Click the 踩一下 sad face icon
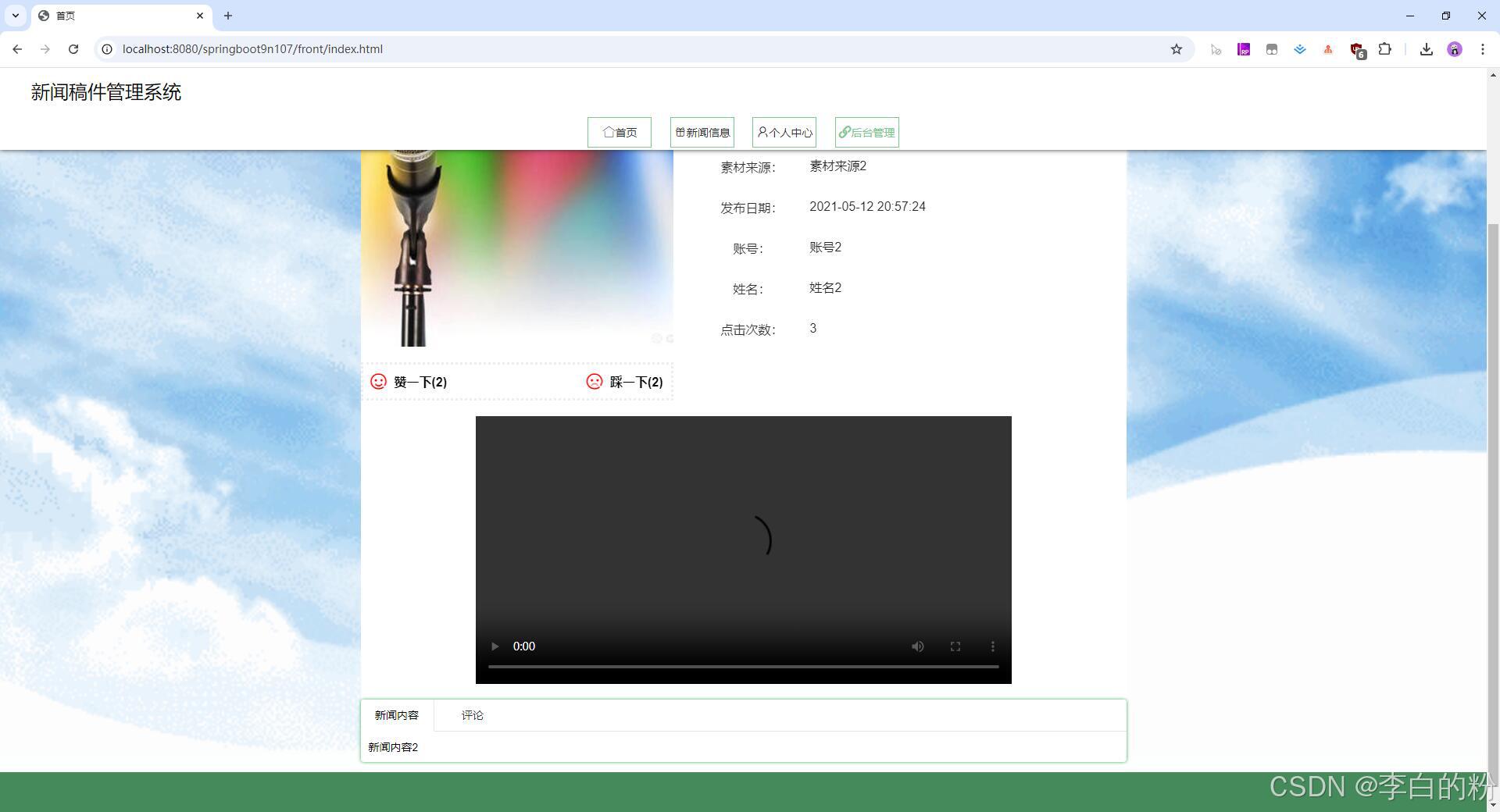 pos(595,381)
